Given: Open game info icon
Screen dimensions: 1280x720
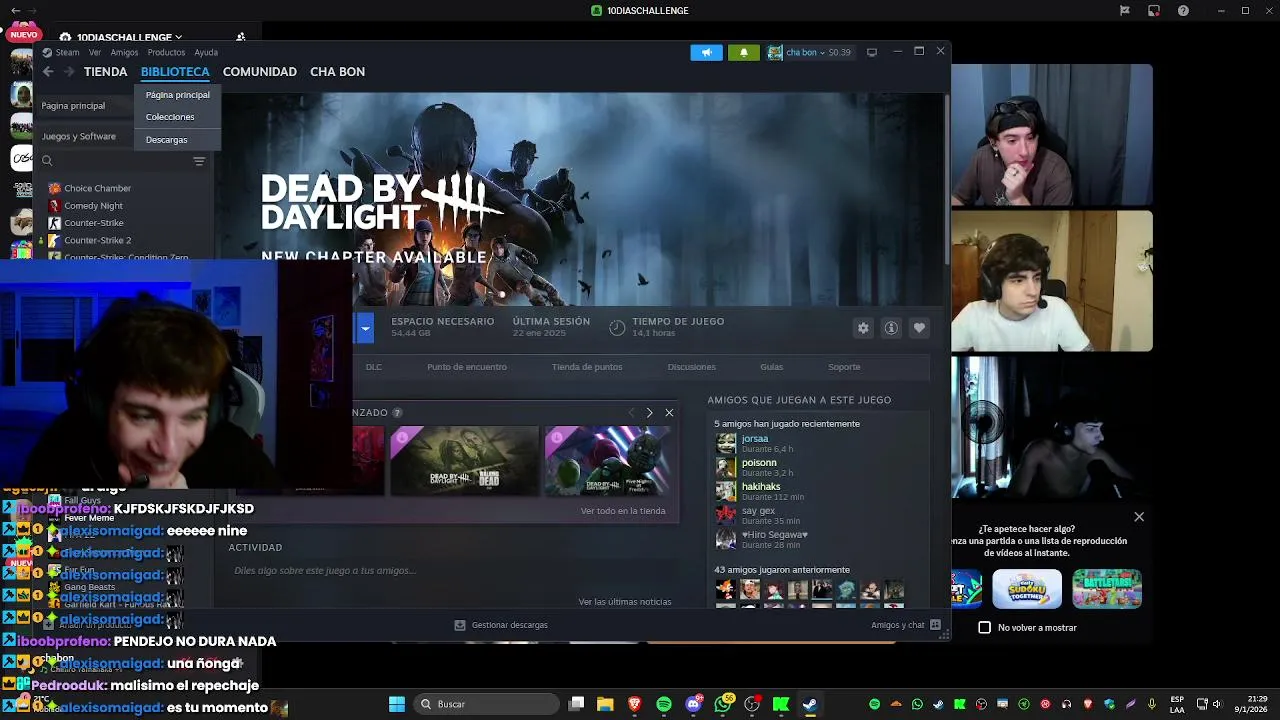Looking at the screenshot, I should tap(891, 328).
